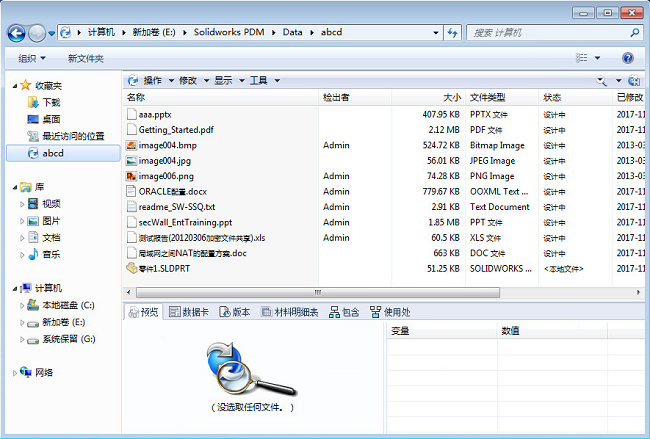Select the Getting_Started.pdf file
This screenshot has width=650, height=439.
pos(176,130)
